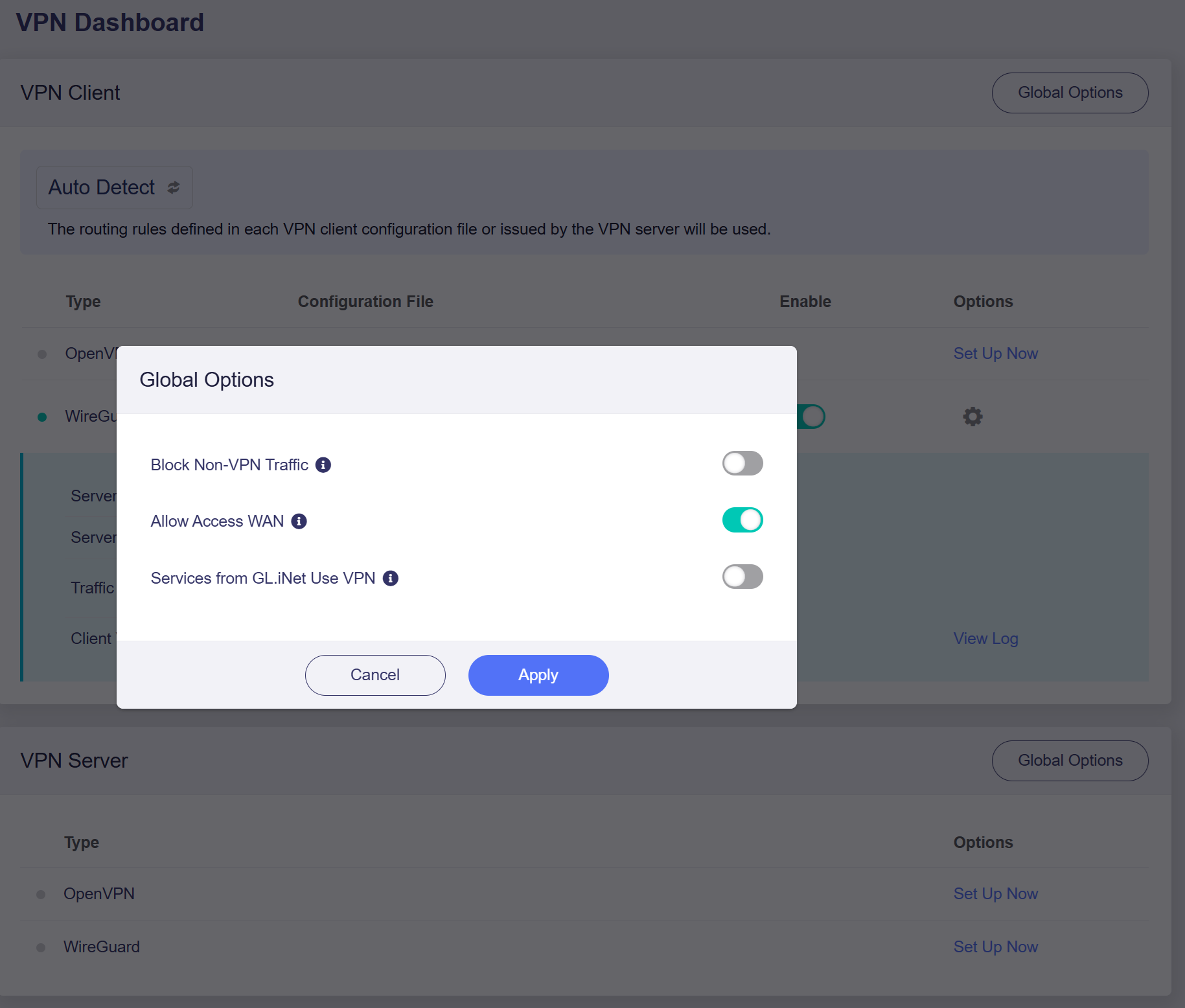Click info icon beside Allow Access WAN
This screenshot has width=1185, height=1008.
(299, 521)
